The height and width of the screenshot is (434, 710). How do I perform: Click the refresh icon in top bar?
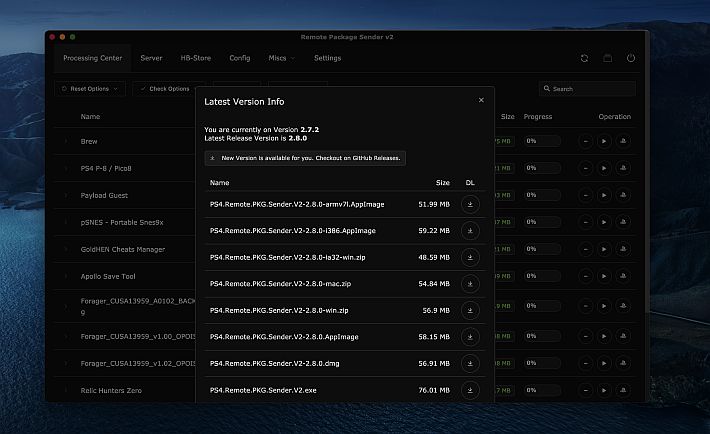click(x=585, y=58)
